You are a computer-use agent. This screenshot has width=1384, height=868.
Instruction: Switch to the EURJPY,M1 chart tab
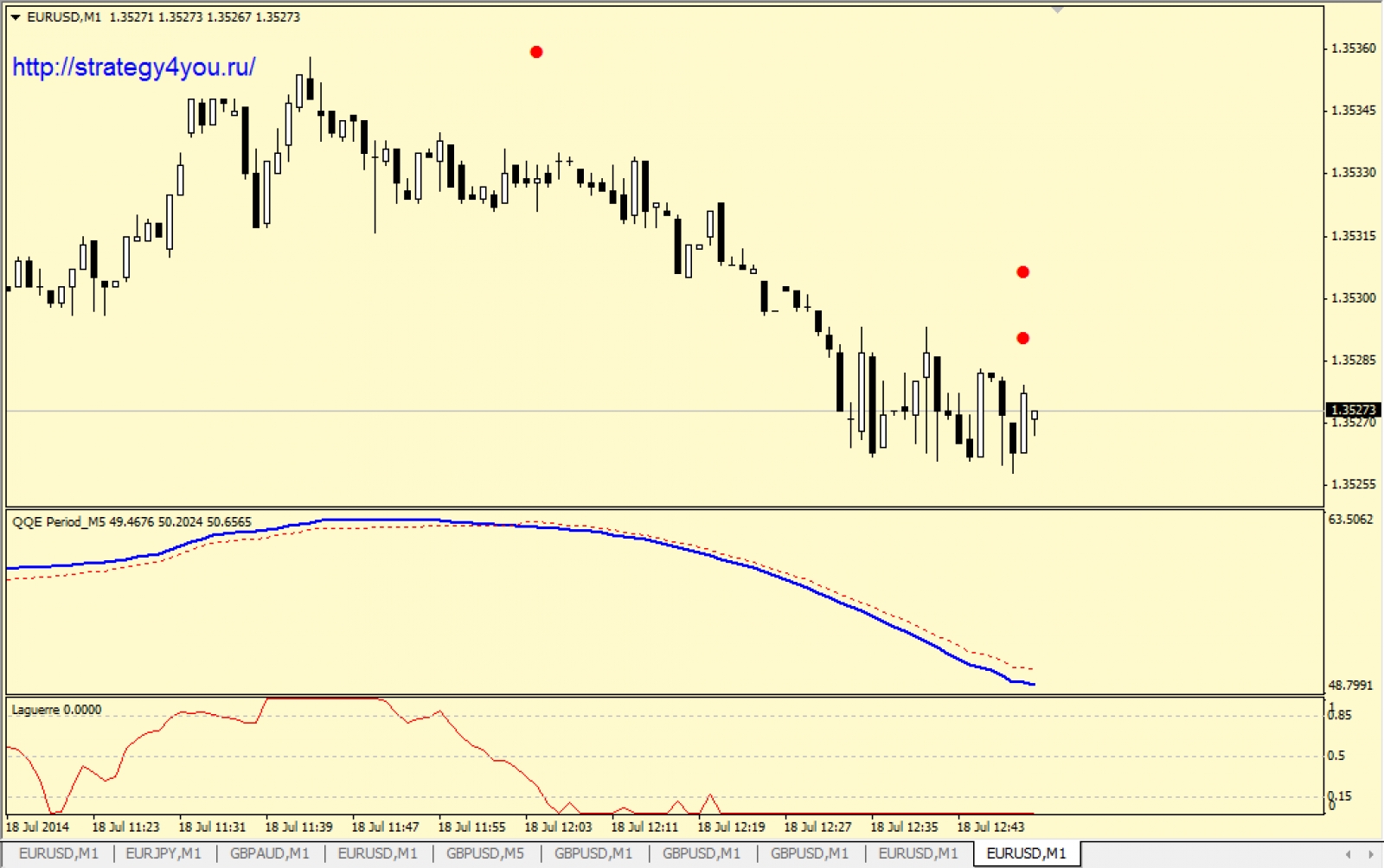[x=163, y=853]
